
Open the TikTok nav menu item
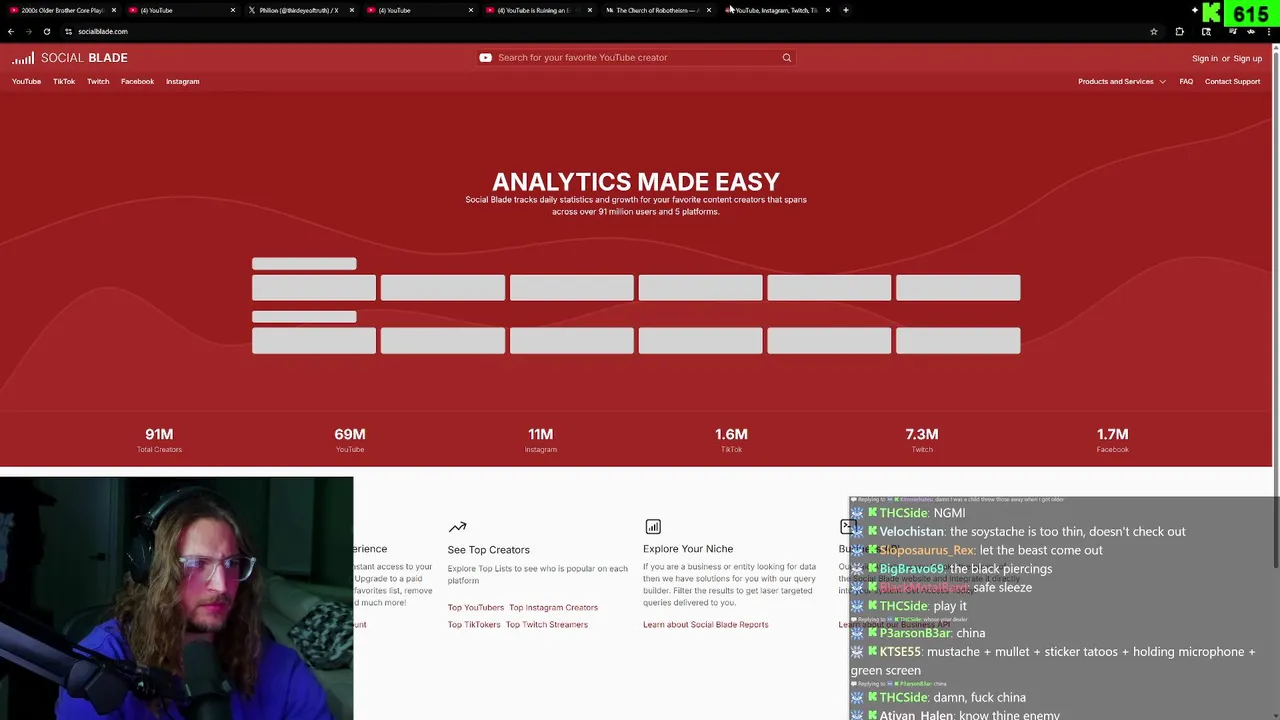pos(64,82)
